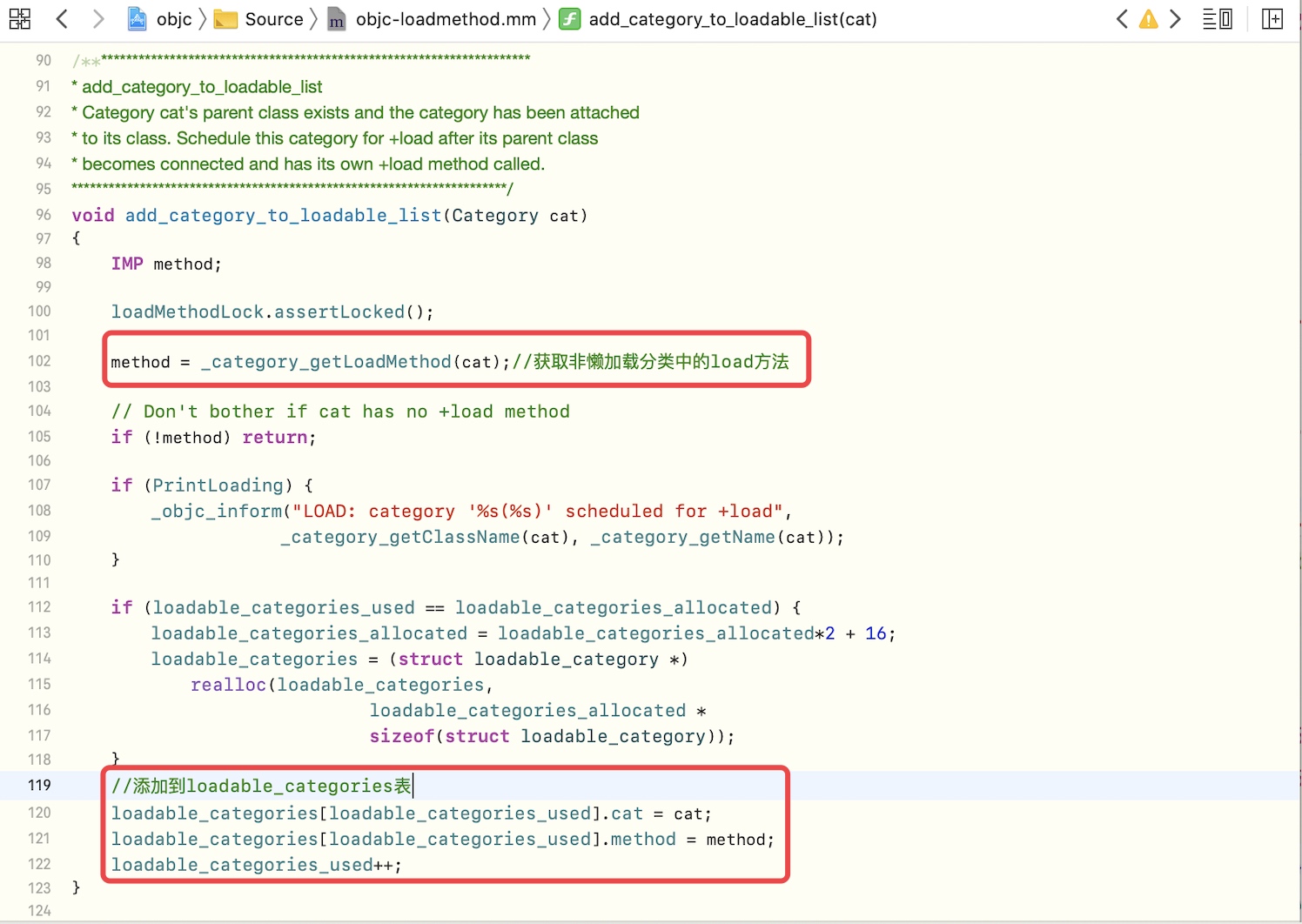Click the Source folder icon in jump bar
The image size is (1302, 924).
click(x=225, y=19)
